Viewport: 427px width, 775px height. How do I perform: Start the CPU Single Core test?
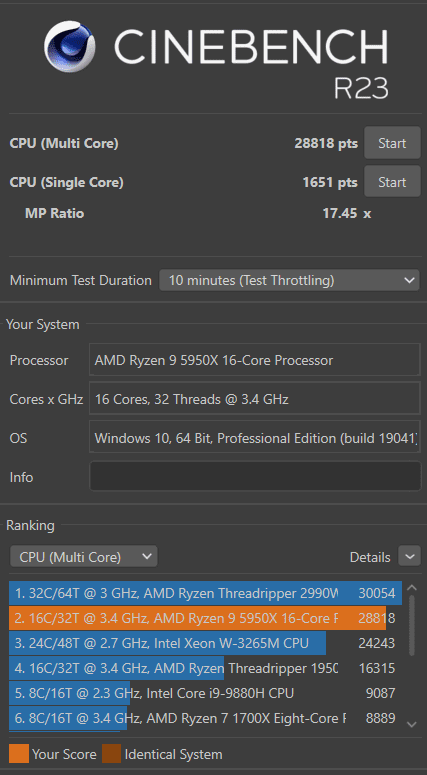pos(392,182)
